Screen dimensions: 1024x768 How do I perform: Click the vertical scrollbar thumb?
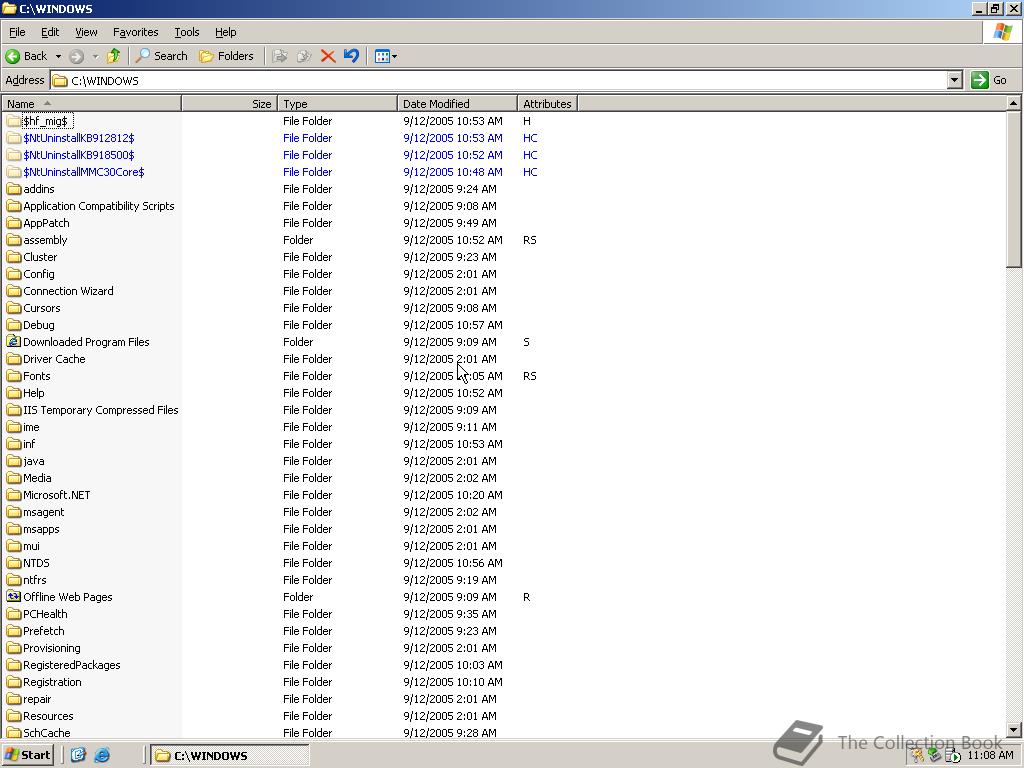pos(1013,189)
